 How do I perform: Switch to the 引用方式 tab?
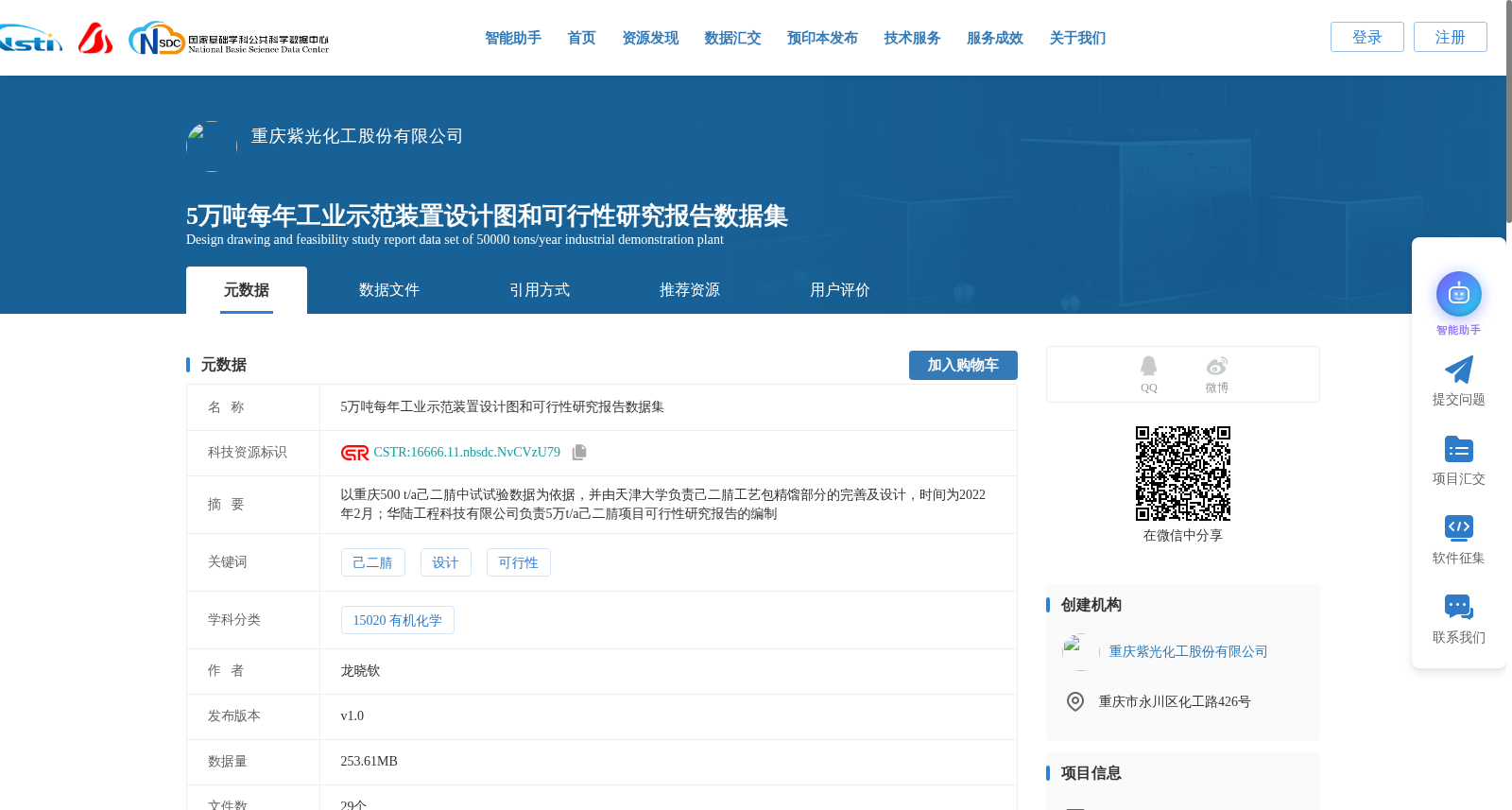tap(540, 290)
